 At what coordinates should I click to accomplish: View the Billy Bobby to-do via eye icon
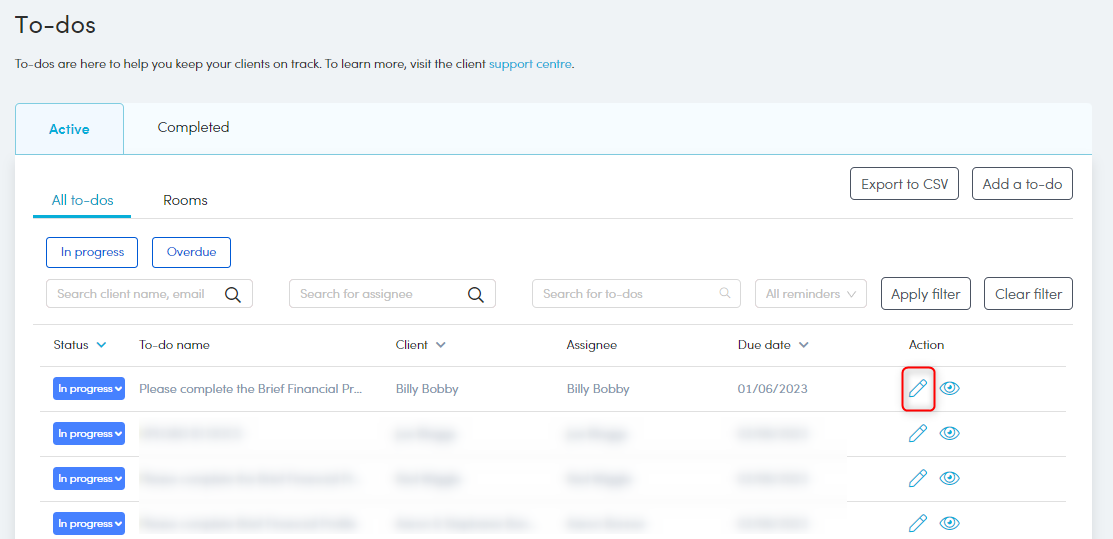[949, 388]
